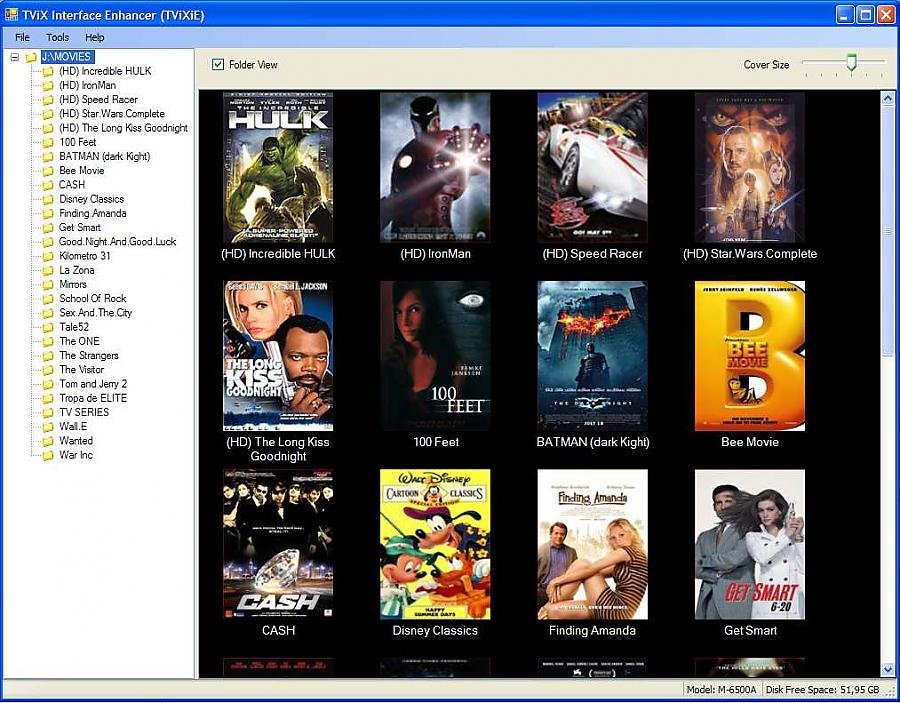Image resolution: width=900 pixels, height=703 pixels.
Task: Click the Finding Amanda cover thumbnail
Action: point(592,545)
